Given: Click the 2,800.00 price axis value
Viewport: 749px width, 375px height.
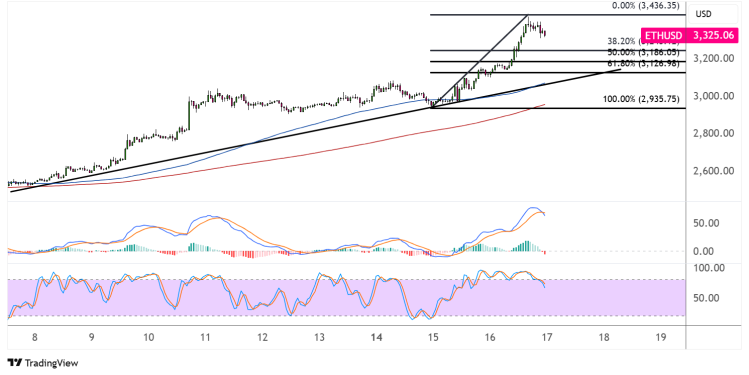Looking at the screenshot, I should pos(714,133).
